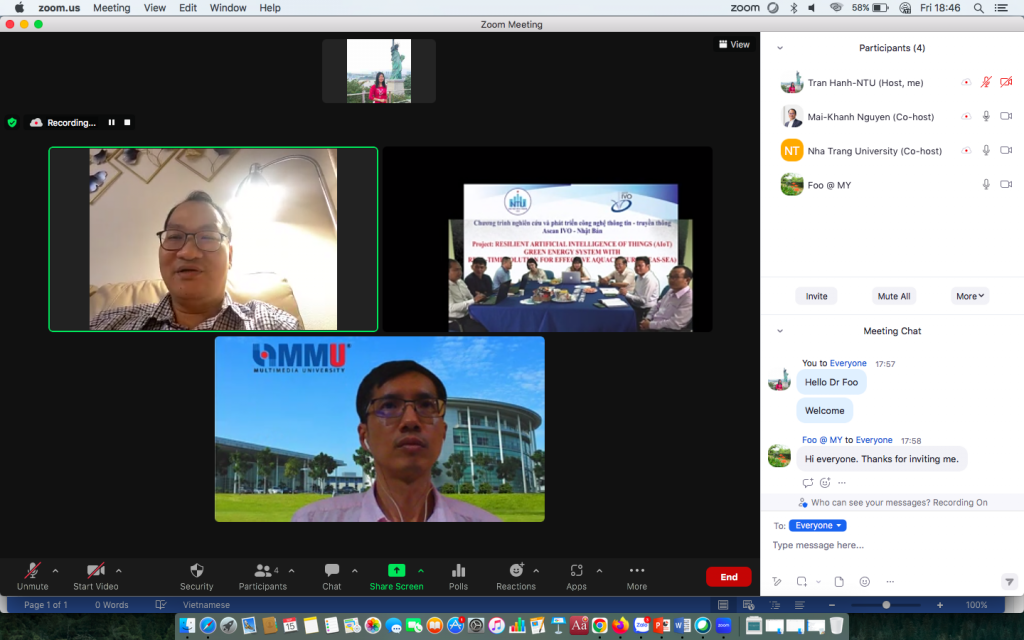The width and height of the screenshot is (1024, 640).
Task: Open the Security shield icon
Action: [x=197, y=570]
